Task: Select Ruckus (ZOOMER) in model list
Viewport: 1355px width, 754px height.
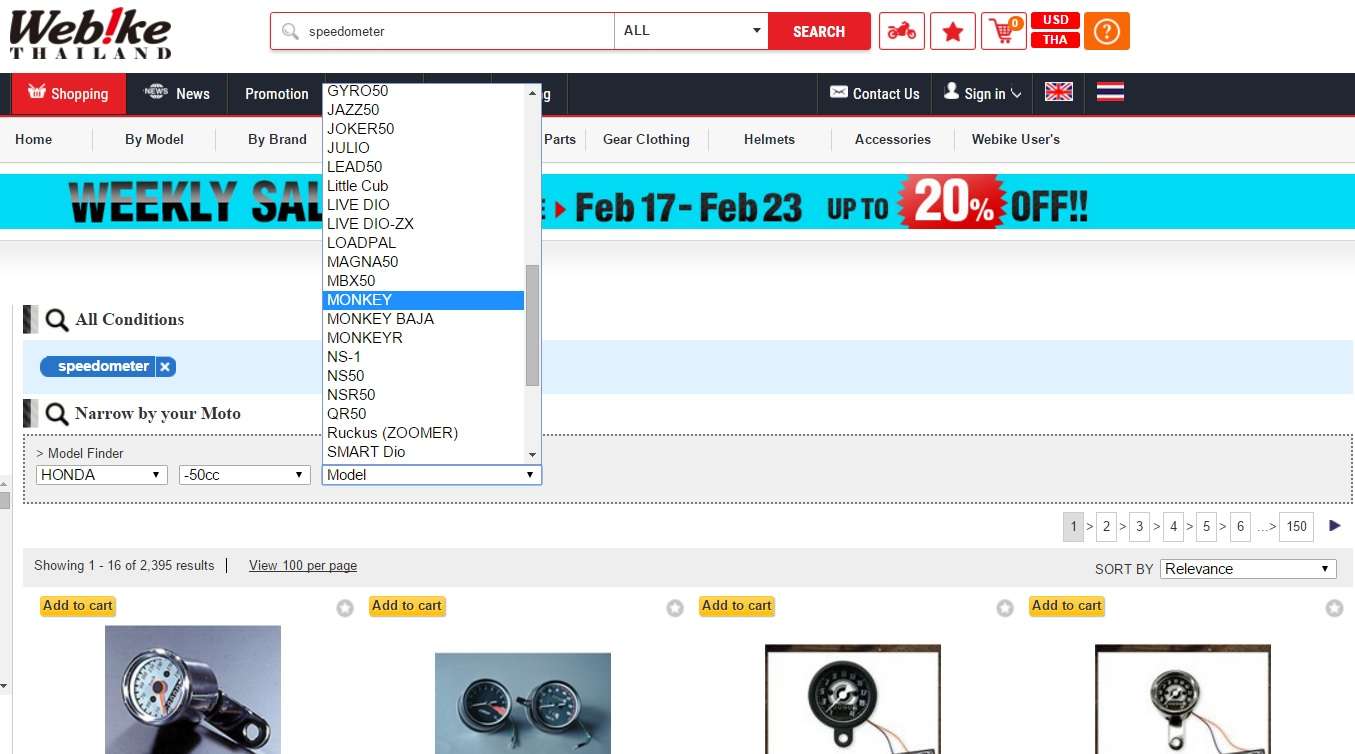Action: tap(424, 433)
